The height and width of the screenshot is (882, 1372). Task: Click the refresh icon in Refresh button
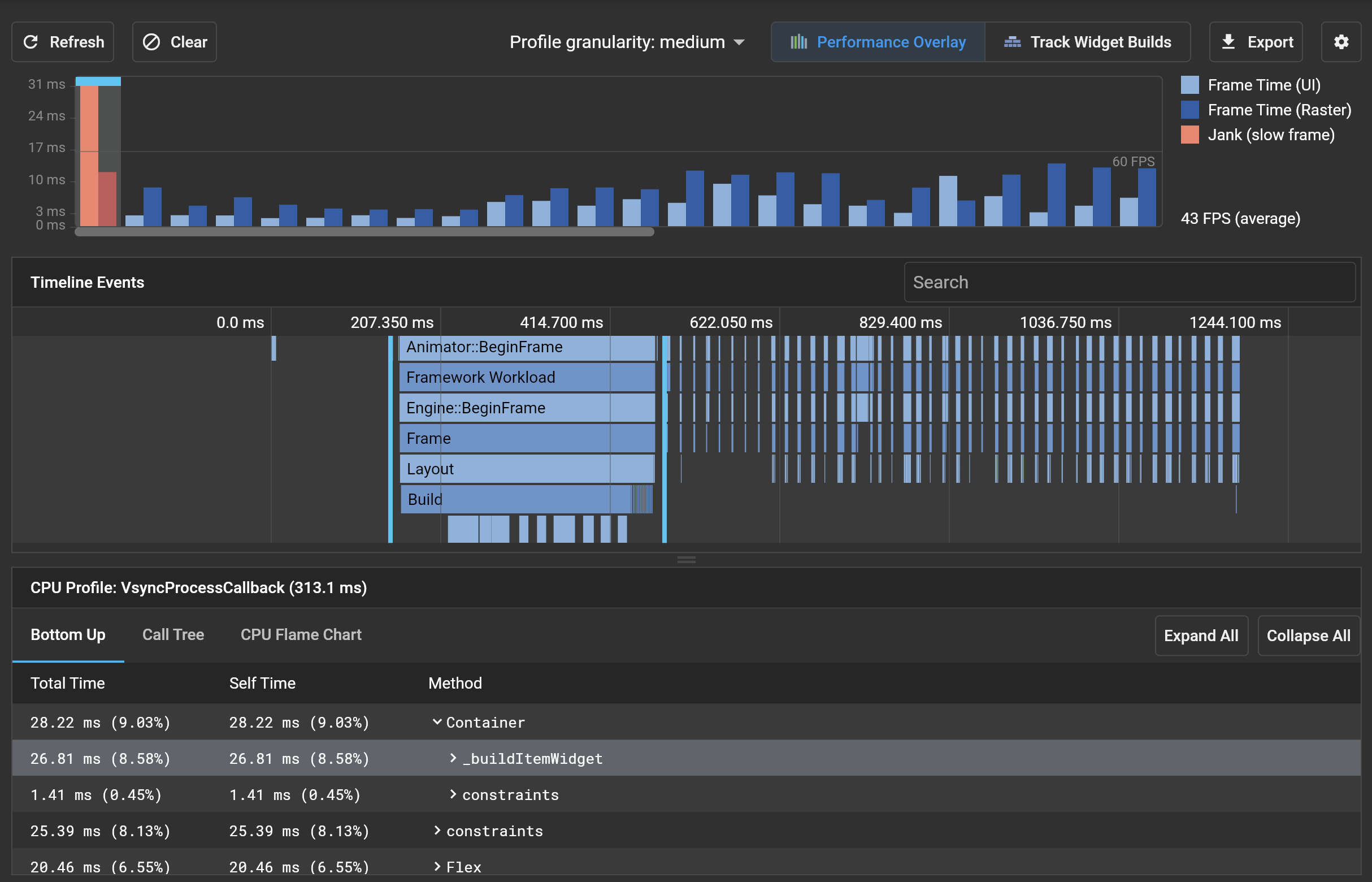(31, 42)
